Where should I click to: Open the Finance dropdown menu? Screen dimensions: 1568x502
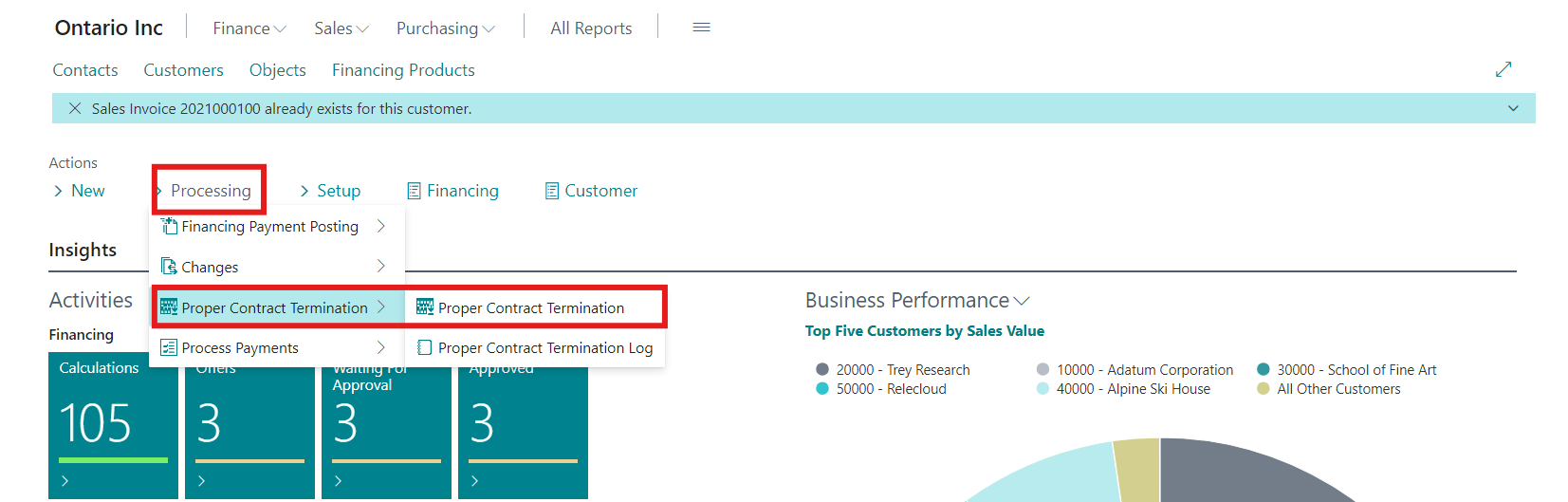[x=249, y=28]
